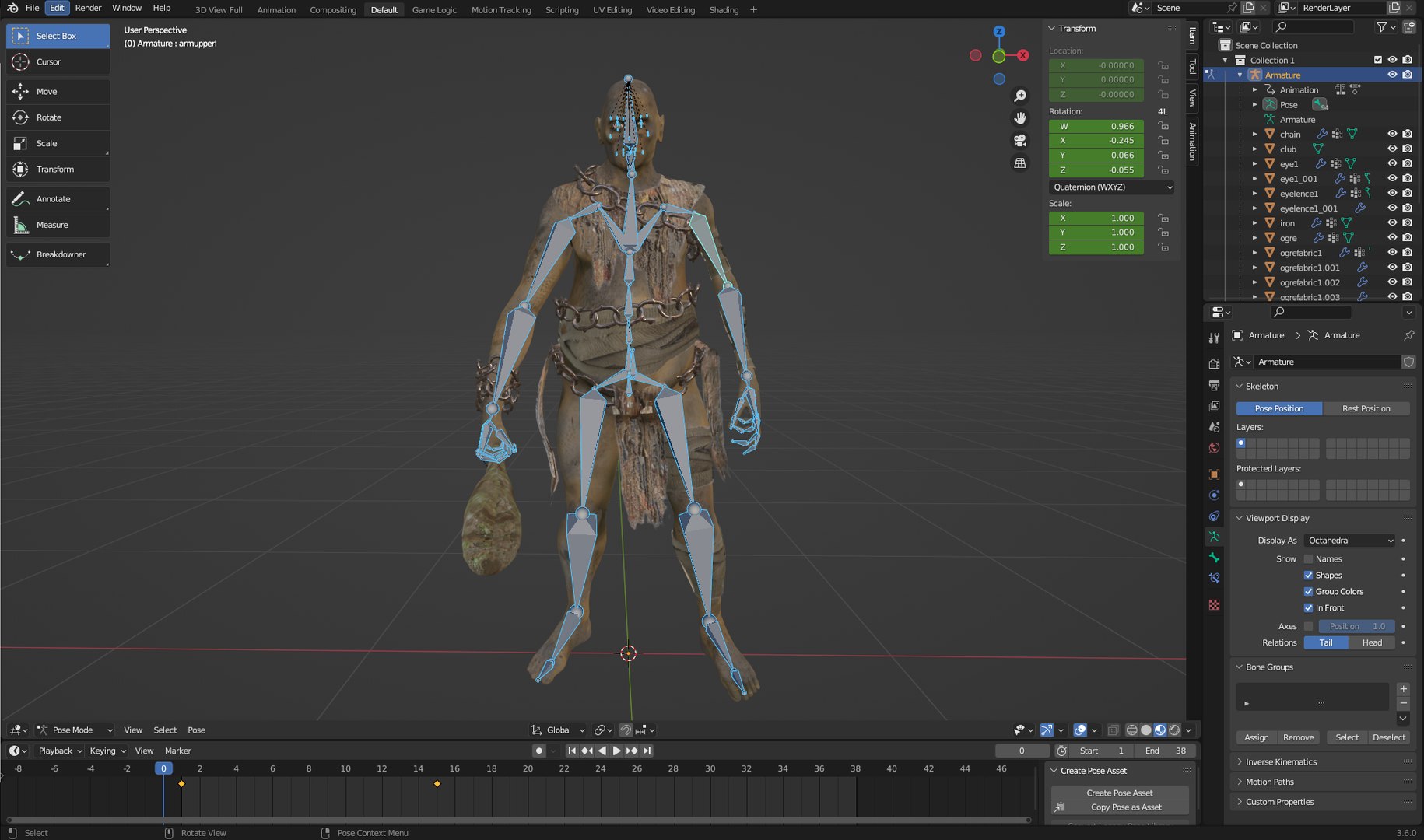Hide the chain object in outliner
Image resolution: width=1424 pixels, height=840 pixels.
(1392, 134)
